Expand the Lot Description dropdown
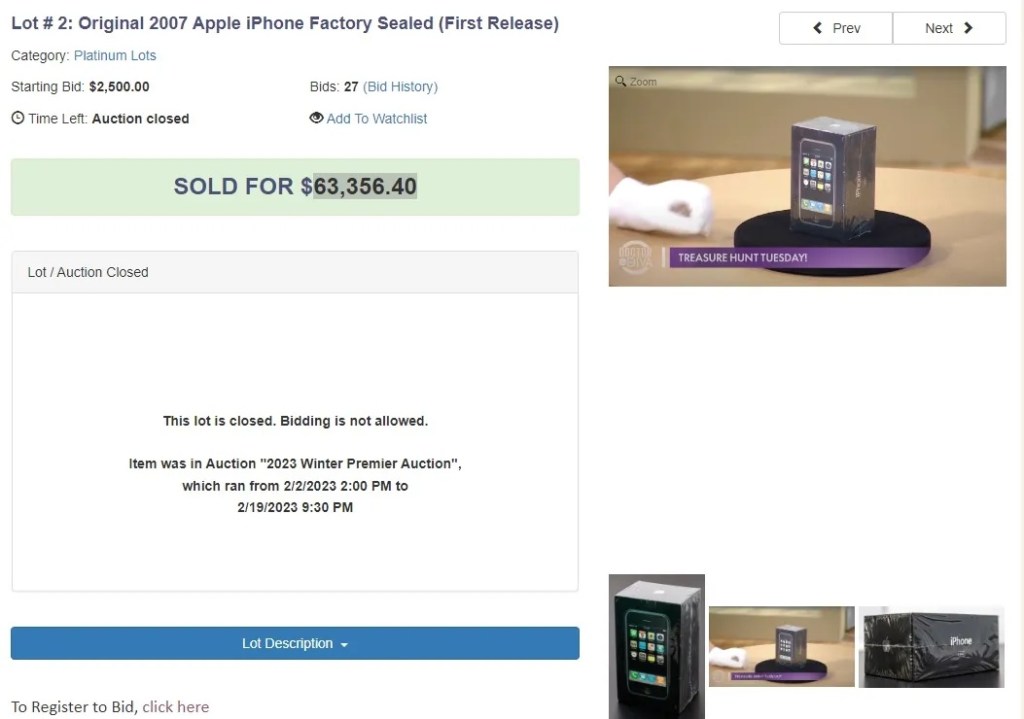Image resolution: width=1024 pixels, height=719 pixels. click(x=294, y=643)
